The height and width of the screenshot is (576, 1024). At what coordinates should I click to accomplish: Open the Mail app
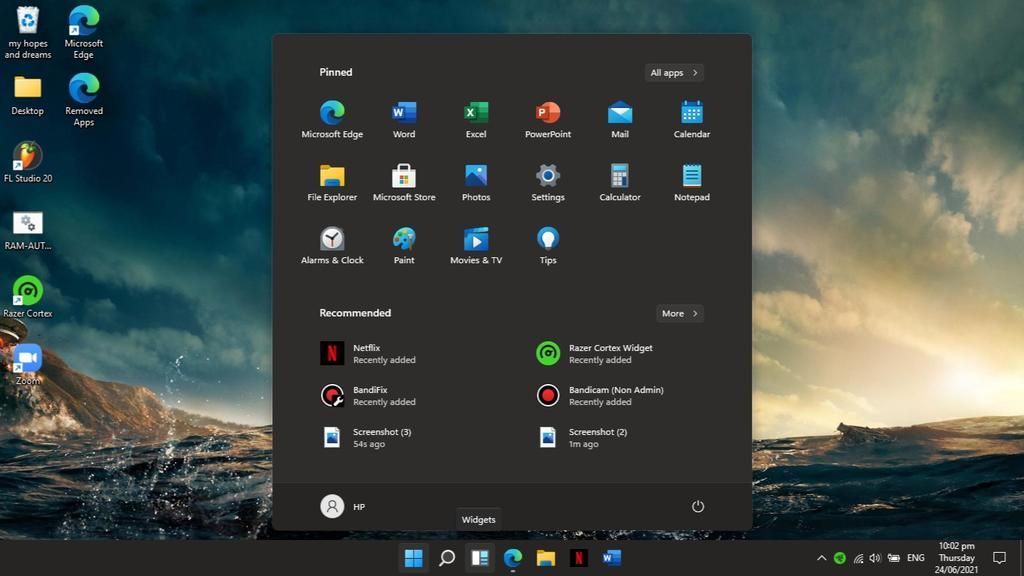[x=620, y=120]
